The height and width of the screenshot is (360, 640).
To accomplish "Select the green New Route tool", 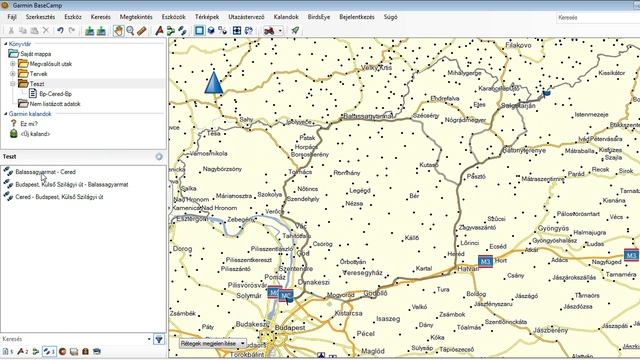I will pyautogui.click(x=171, y=31).
